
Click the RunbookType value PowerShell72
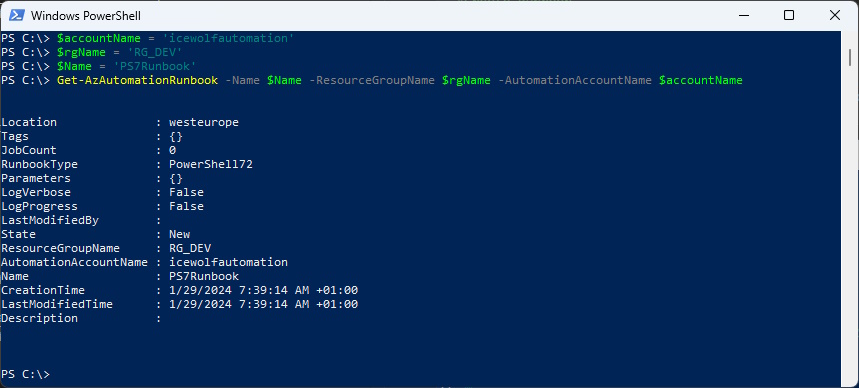(x=211, y=164)
